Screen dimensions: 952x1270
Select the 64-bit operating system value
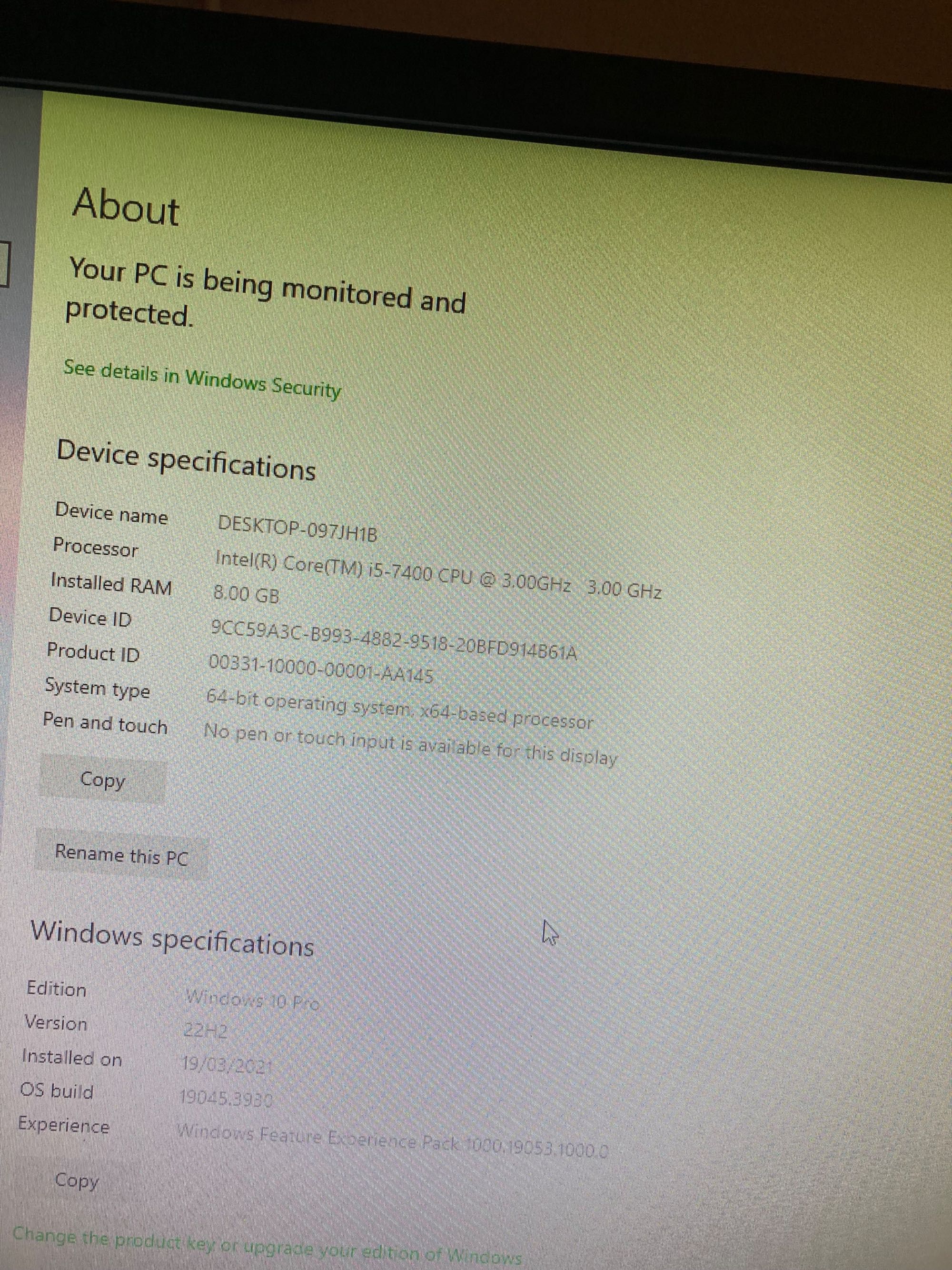point(399,710)
